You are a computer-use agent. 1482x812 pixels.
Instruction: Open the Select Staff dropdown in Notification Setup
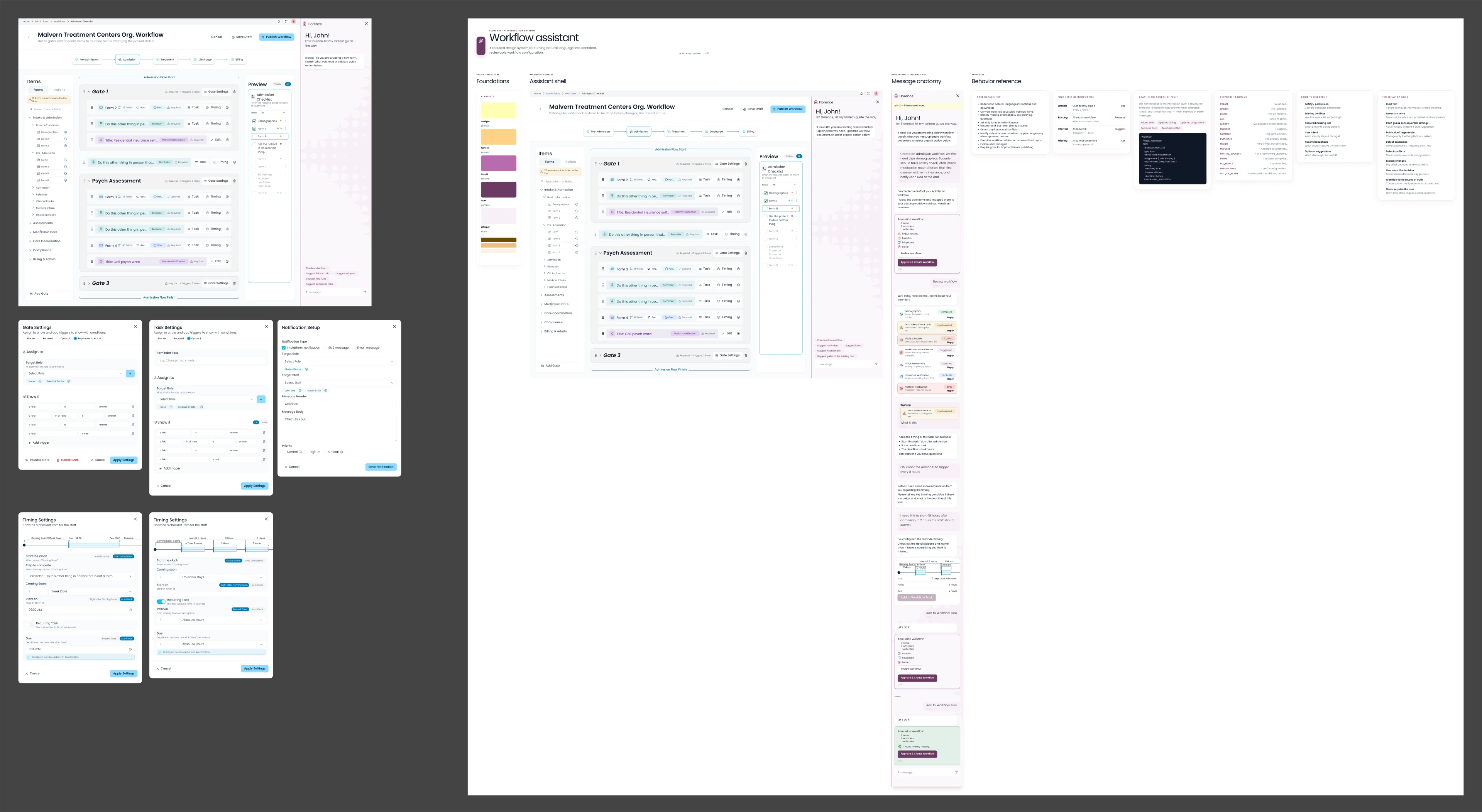339,382
